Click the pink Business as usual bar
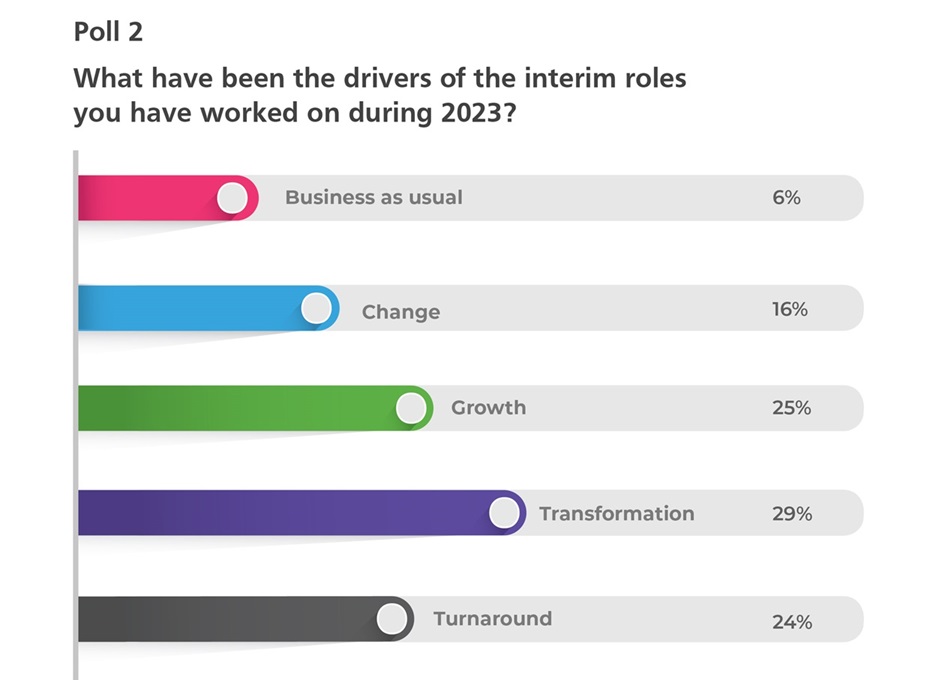Image resolution: width=948 pixels, height=680 pixels. coord(148,197)
